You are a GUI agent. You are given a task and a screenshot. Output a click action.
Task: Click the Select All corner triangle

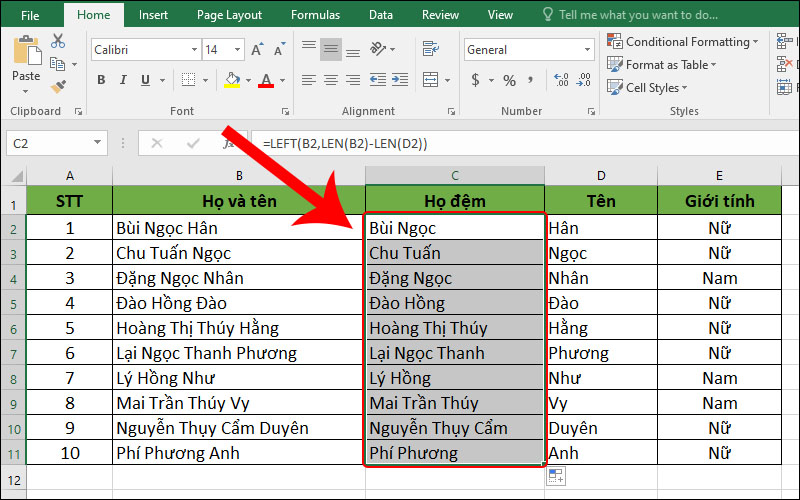17,177
